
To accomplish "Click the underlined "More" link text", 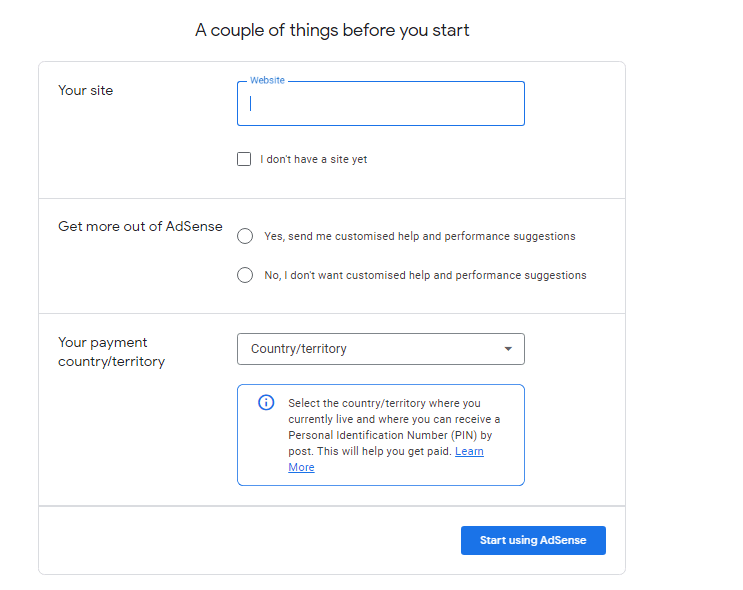I will pos(301,467).
